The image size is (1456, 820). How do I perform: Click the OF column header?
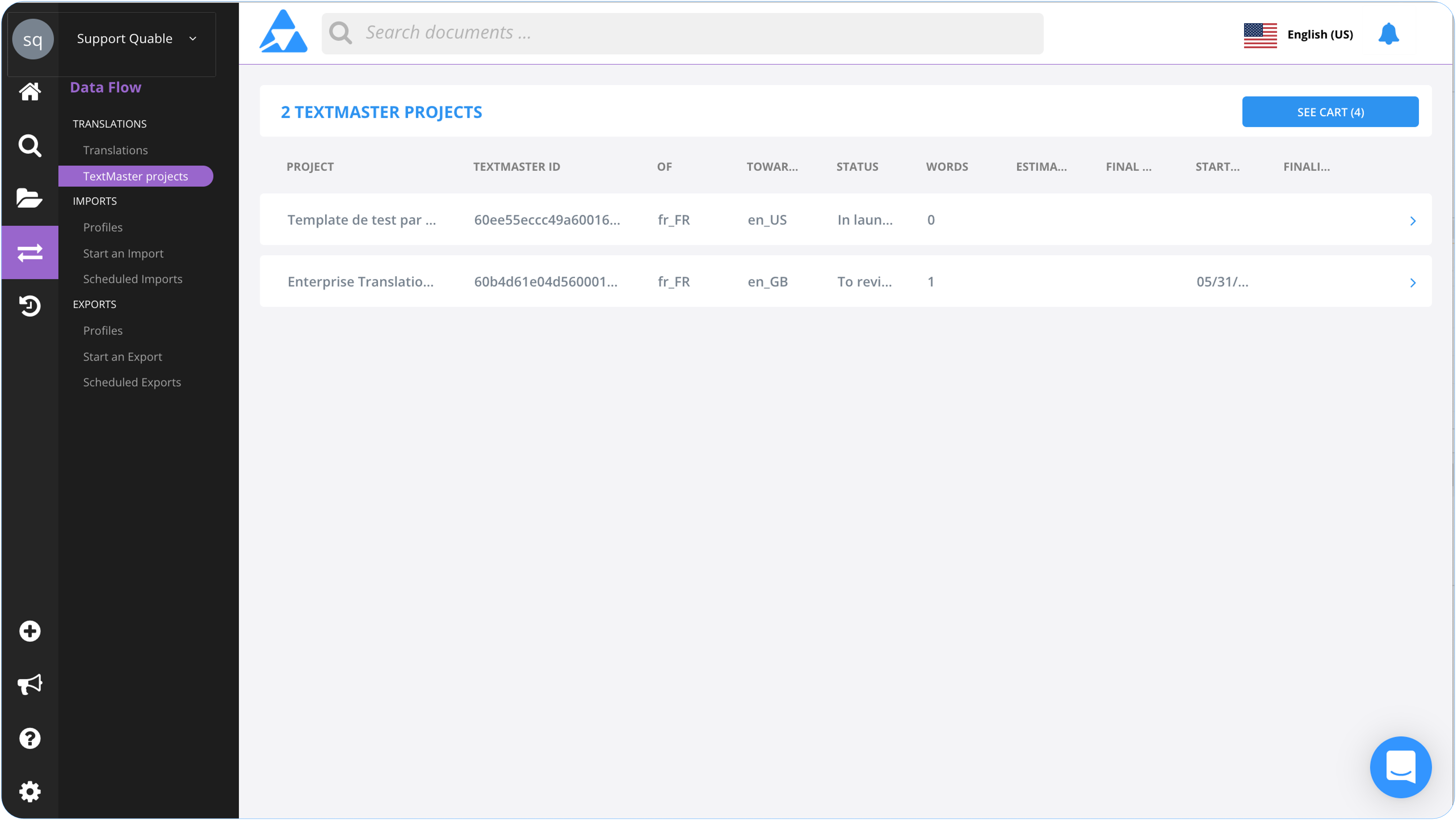pos(664,167)
